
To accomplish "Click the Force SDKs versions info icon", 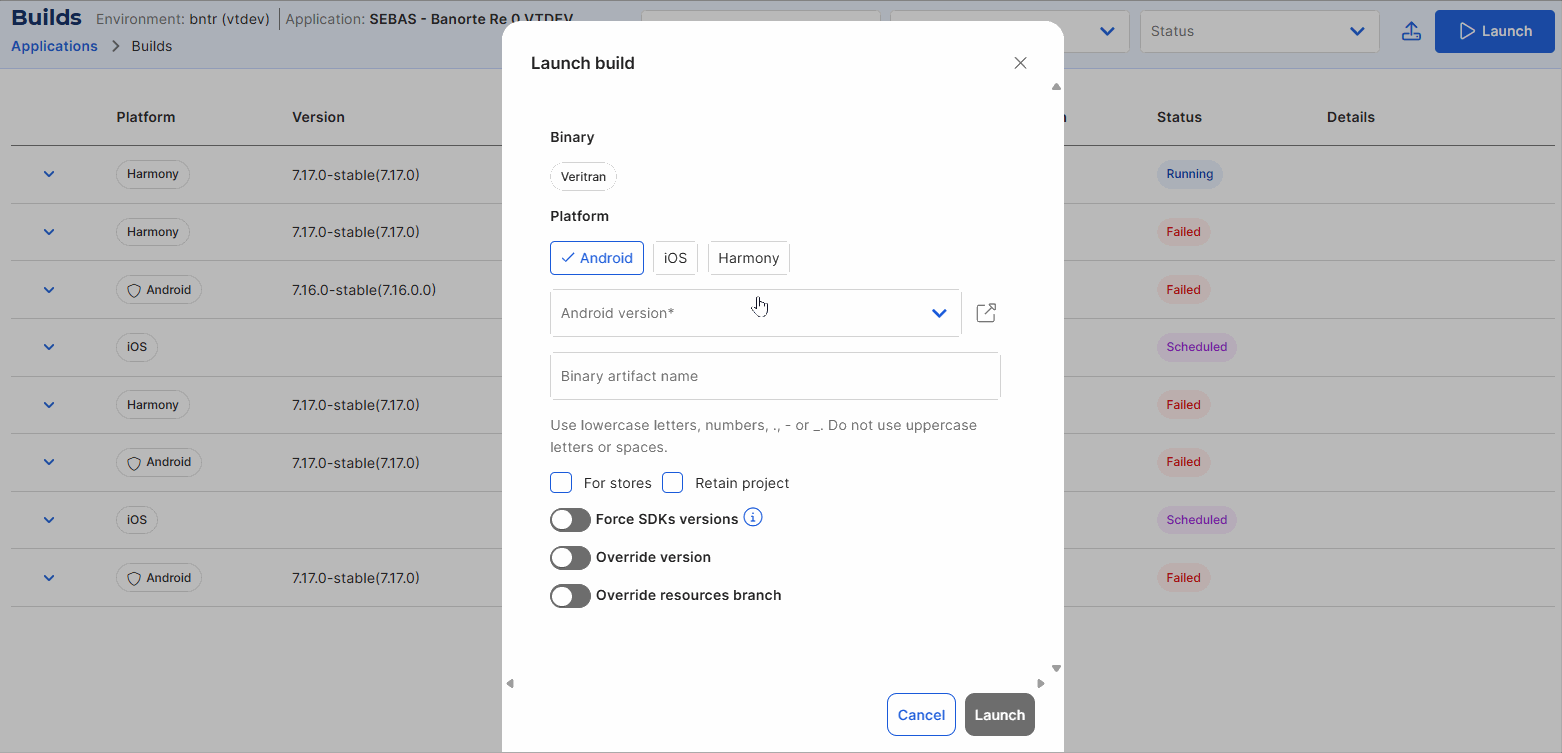I will (753, 518).
